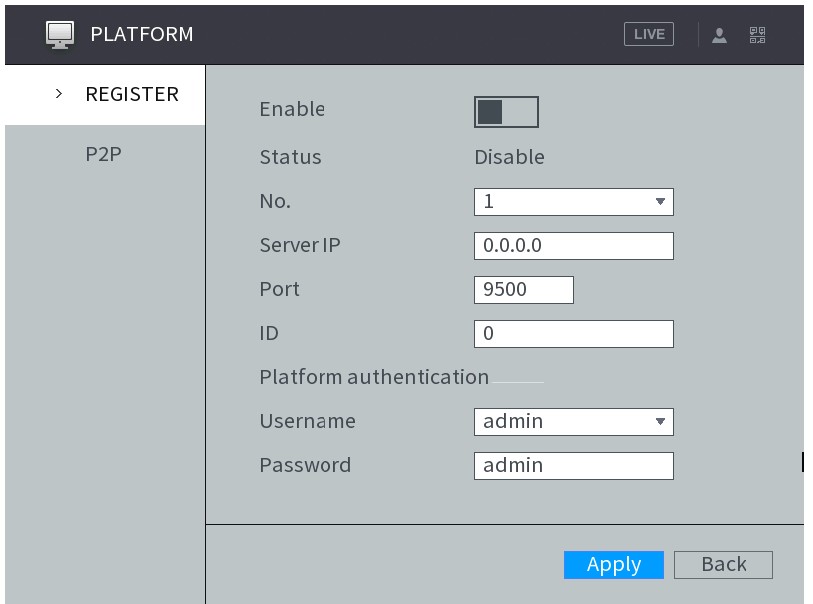Viewport: 813px width, 604px height.
Task: Click the QR code icon
Action: (x=757, y=34)
